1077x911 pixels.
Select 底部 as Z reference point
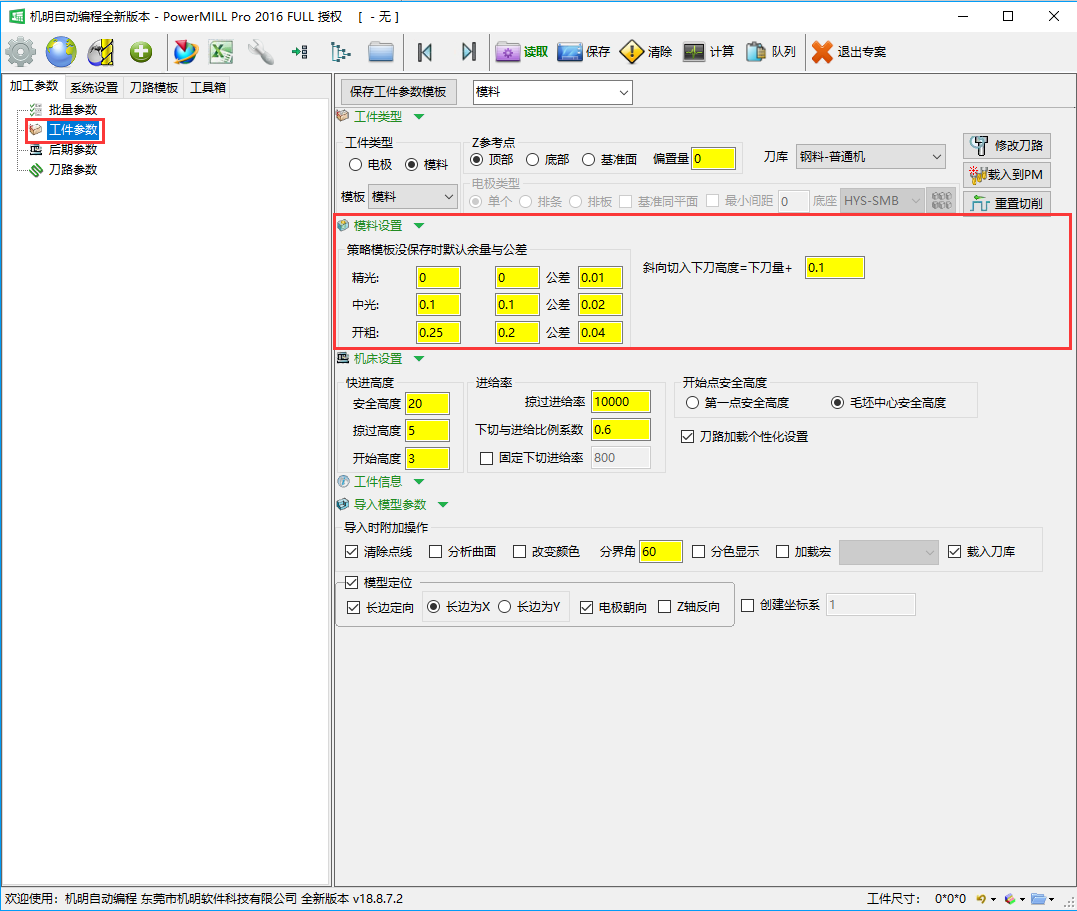(x=532, y=159)
